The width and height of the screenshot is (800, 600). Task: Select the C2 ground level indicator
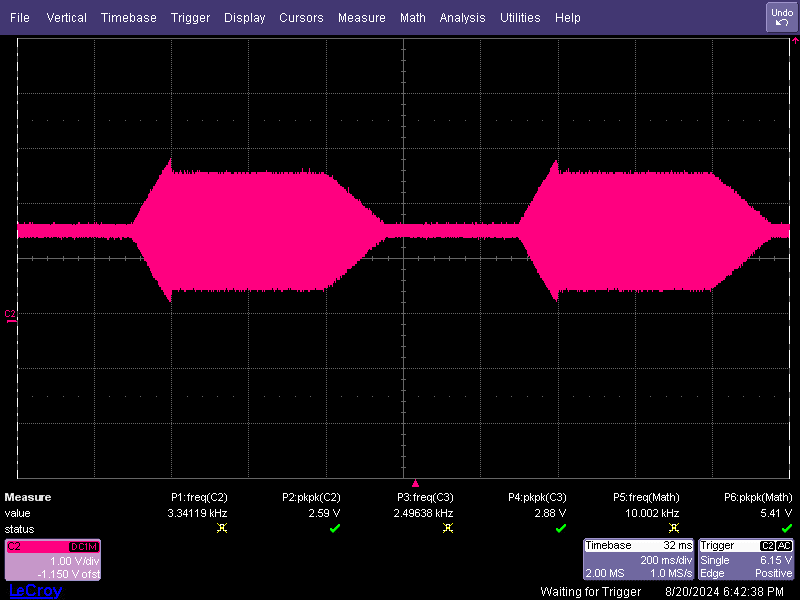(11, 314)
